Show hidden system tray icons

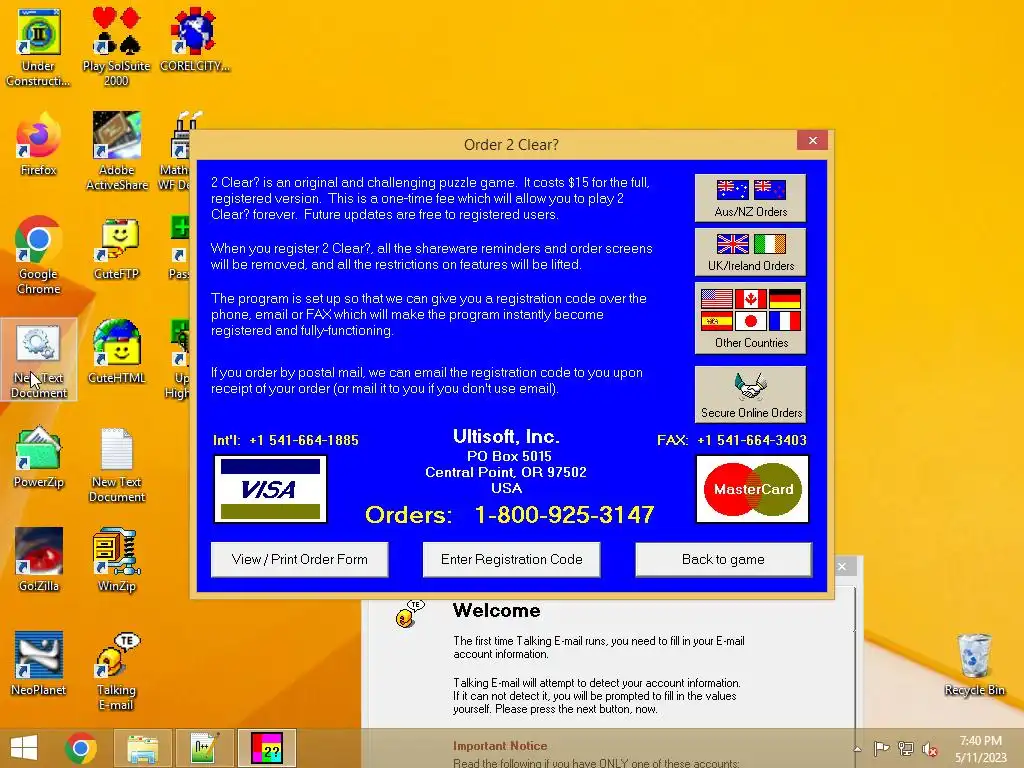[x=857, y=749]
